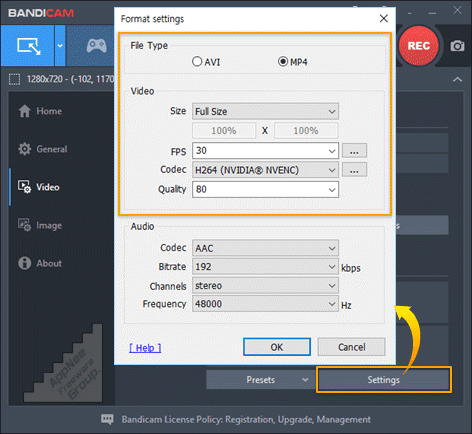The height and width of the screenshot is (434, 472).
Task: Click the Image settings icon
Action: point(25,225)
